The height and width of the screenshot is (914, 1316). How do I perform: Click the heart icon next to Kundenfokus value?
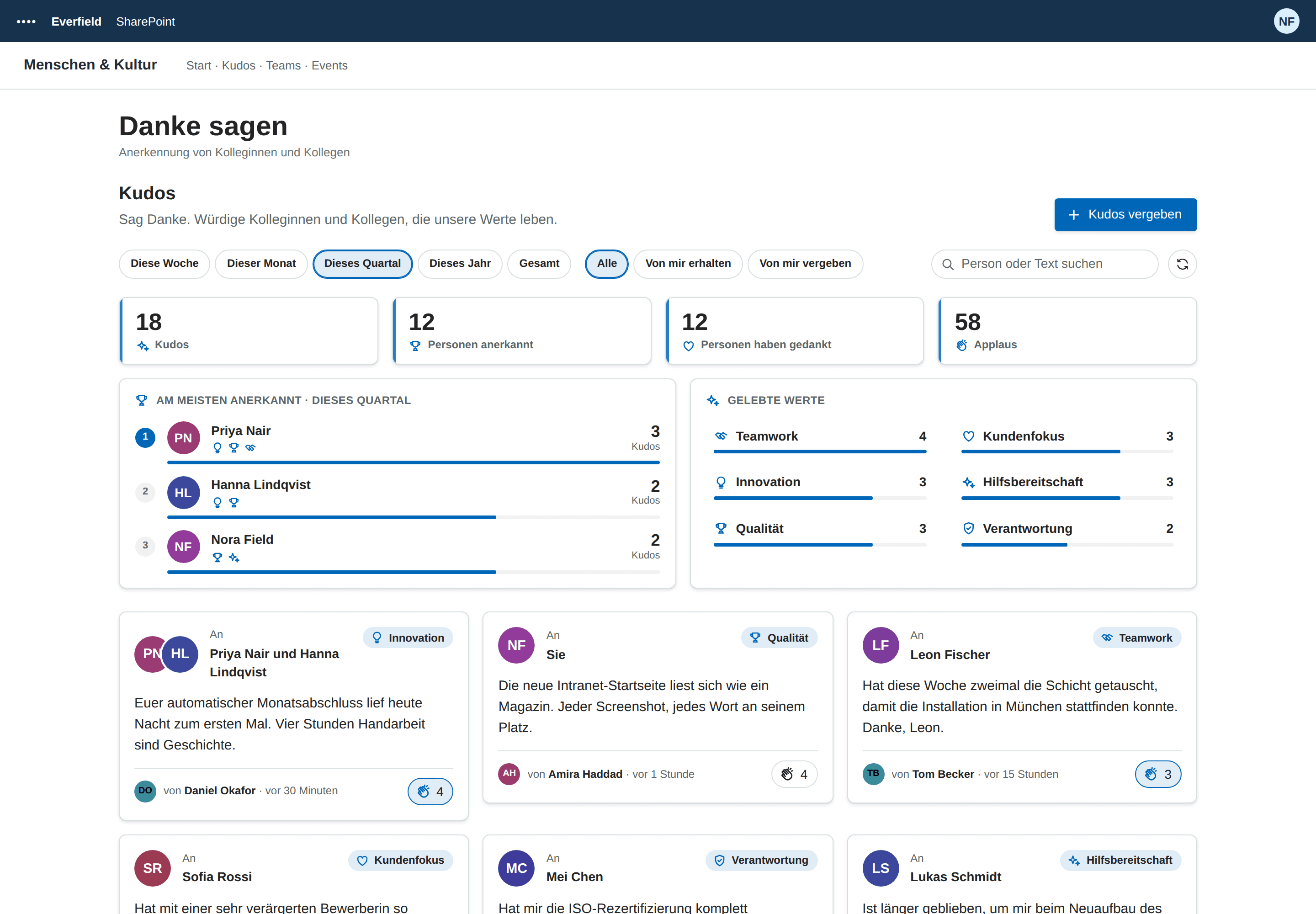968,436
